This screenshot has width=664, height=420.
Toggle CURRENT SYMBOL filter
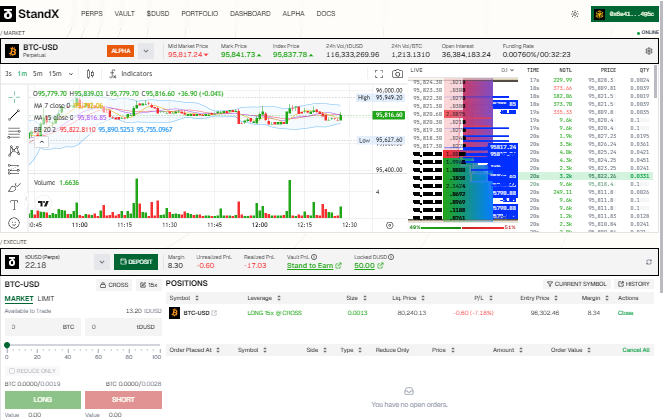pyautogui.click(x=576, y=284)
